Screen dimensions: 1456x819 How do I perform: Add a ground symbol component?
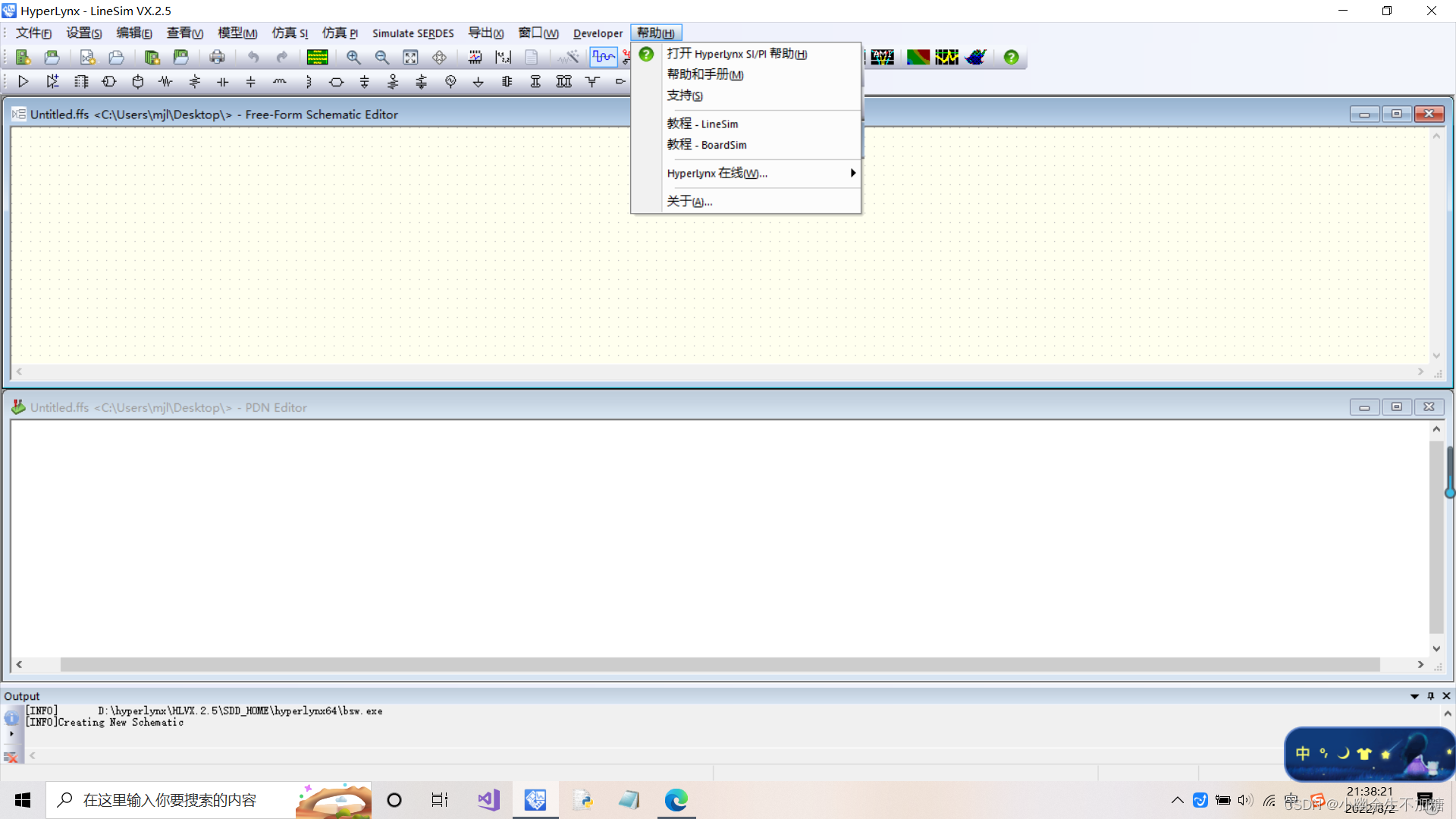[x=479, y=82]
